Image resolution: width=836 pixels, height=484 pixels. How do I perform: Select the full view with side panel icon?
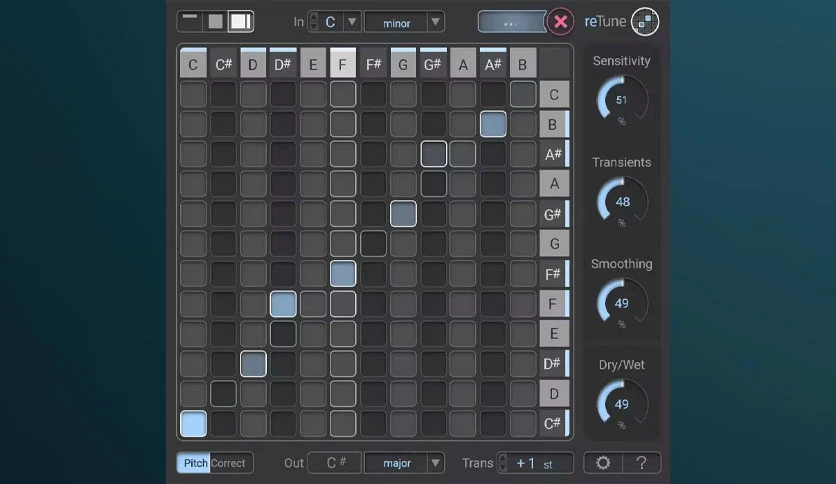(240, 22)
